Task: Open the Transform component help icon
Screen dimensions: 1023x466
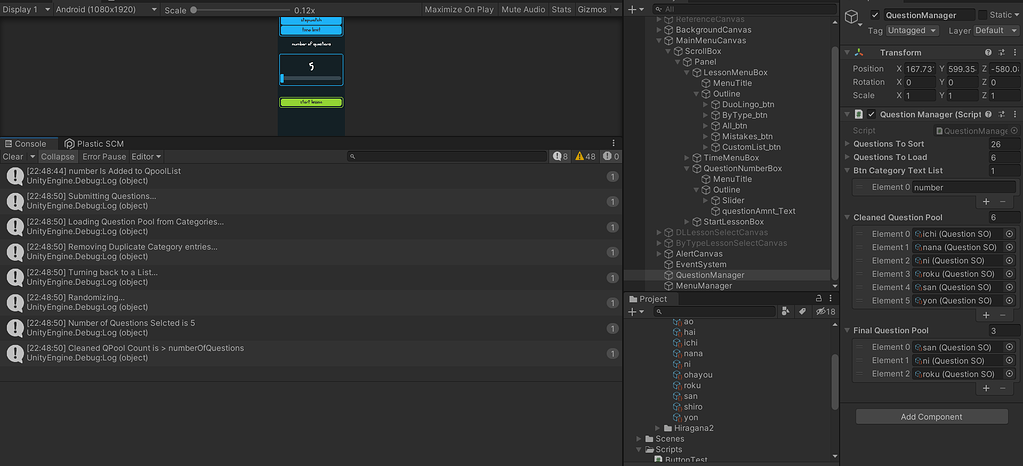Action: (x=988, y=52)
